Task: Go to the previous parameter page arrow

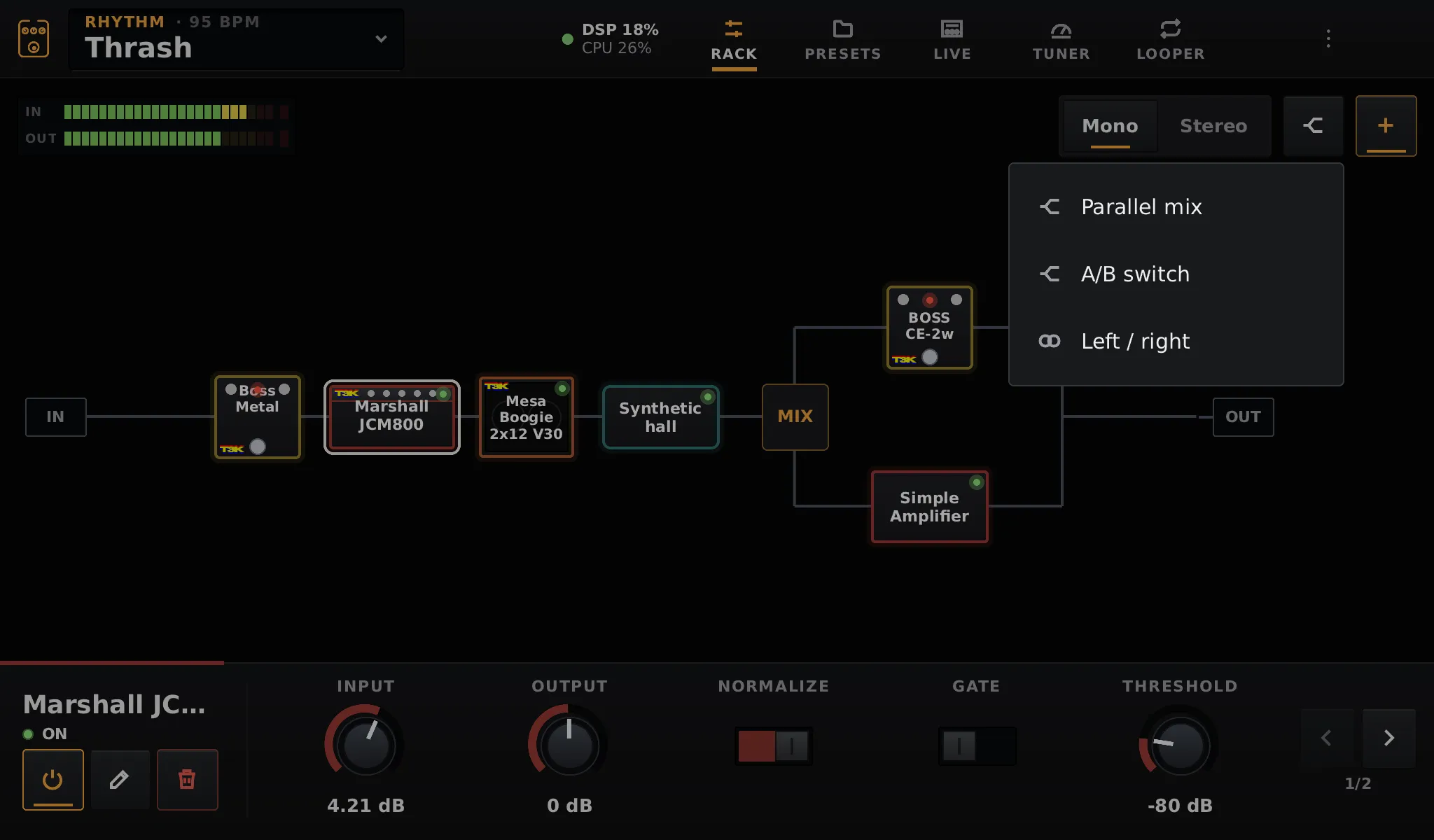Action: [x=1326, y=738]
